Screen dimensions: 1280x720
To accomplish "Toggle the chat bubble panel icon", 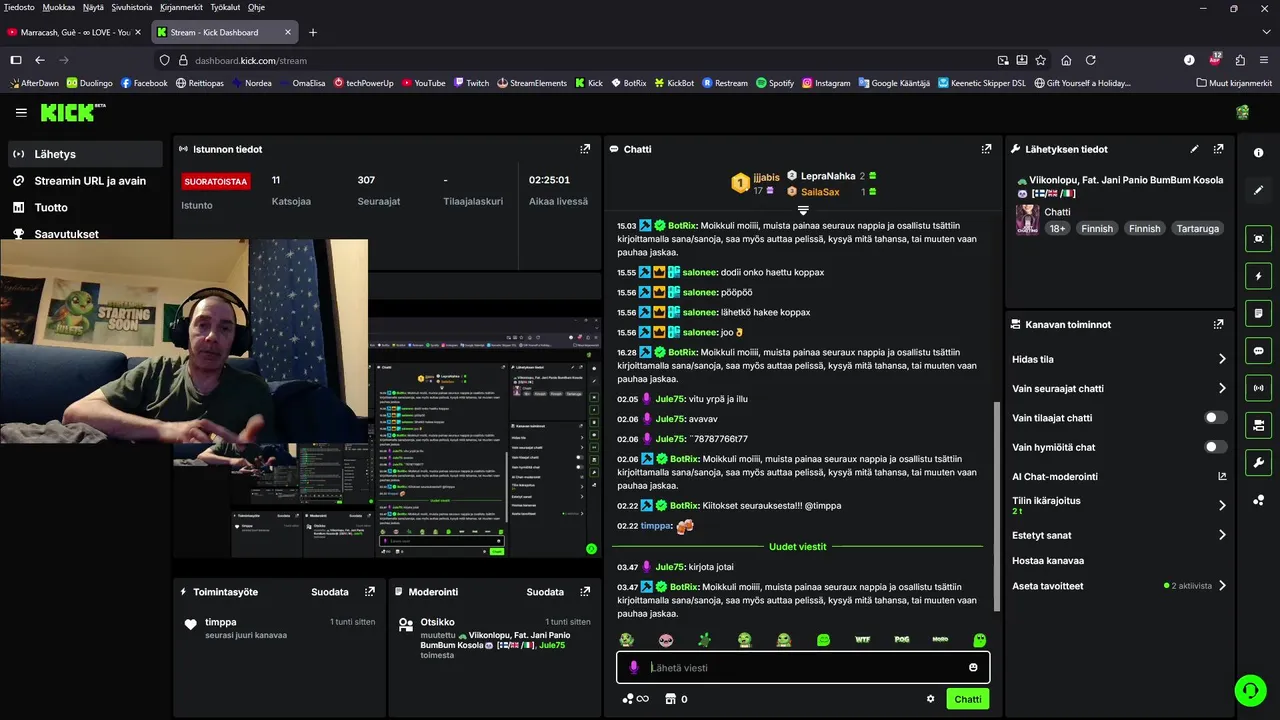I will pos(1258,351).
